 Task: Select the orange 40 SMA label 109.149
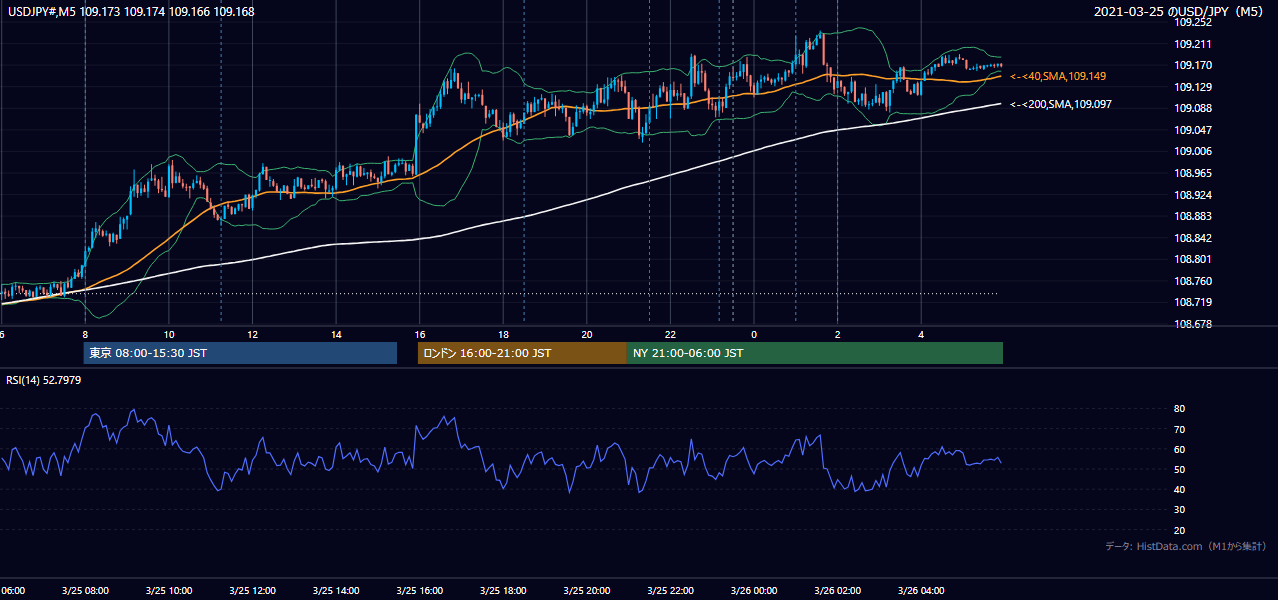pos(1058,76)
